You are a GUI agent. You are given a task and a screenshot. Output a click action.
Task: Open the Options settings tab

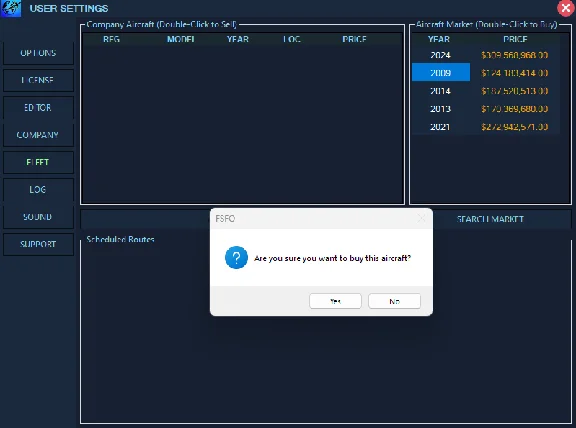tap(38, 53)
